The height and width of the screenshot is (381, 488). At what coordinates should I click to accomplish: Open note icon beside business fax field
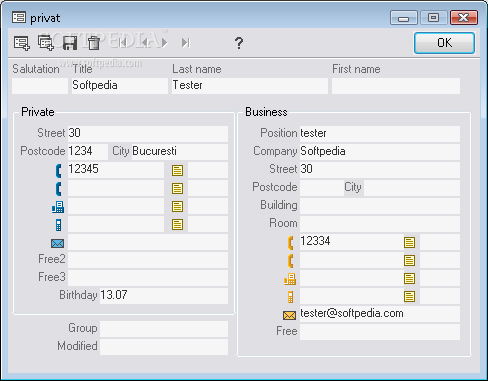tap(409, 278)
